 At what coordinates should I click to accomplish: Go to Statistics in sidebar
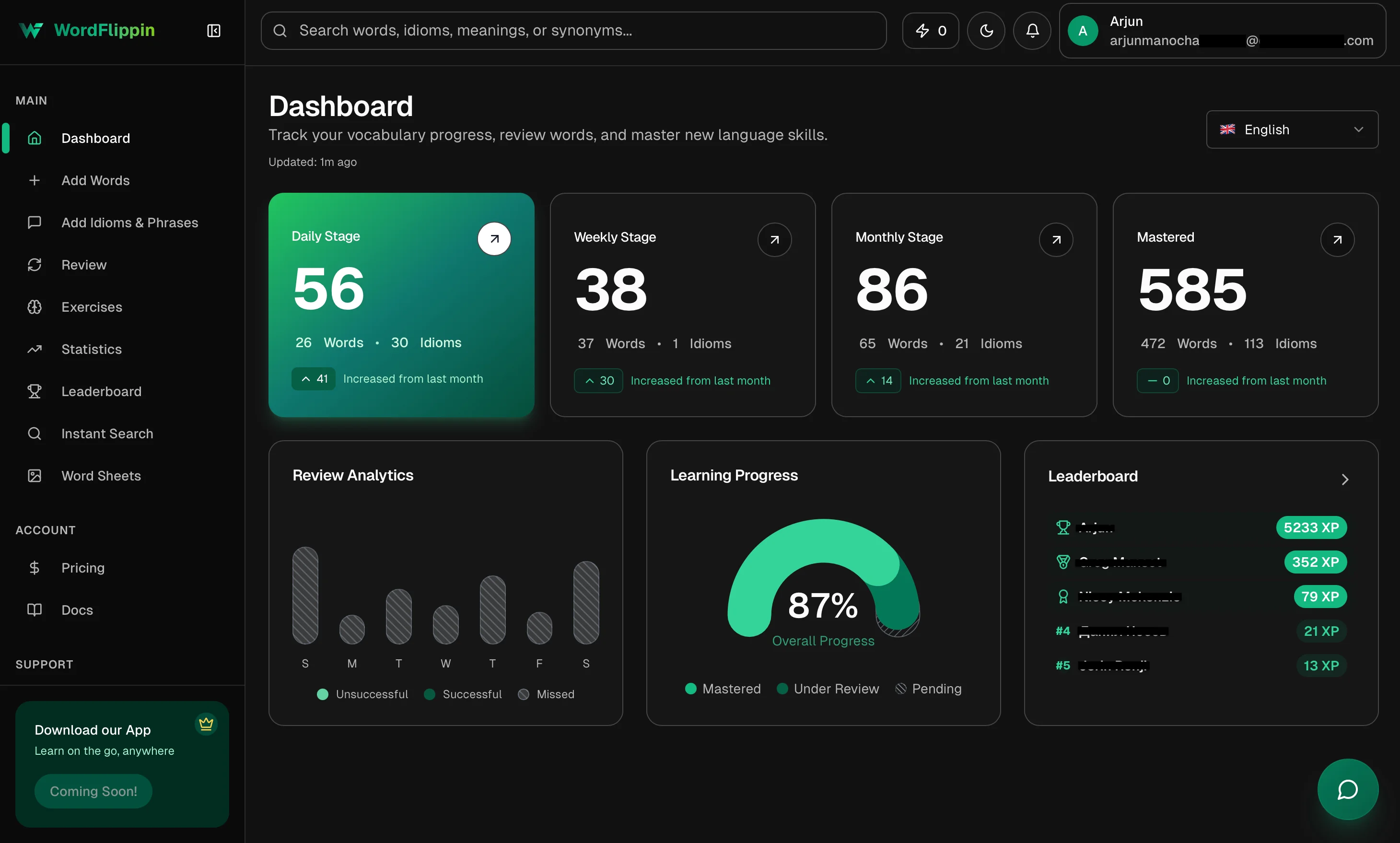click(92, 350)
